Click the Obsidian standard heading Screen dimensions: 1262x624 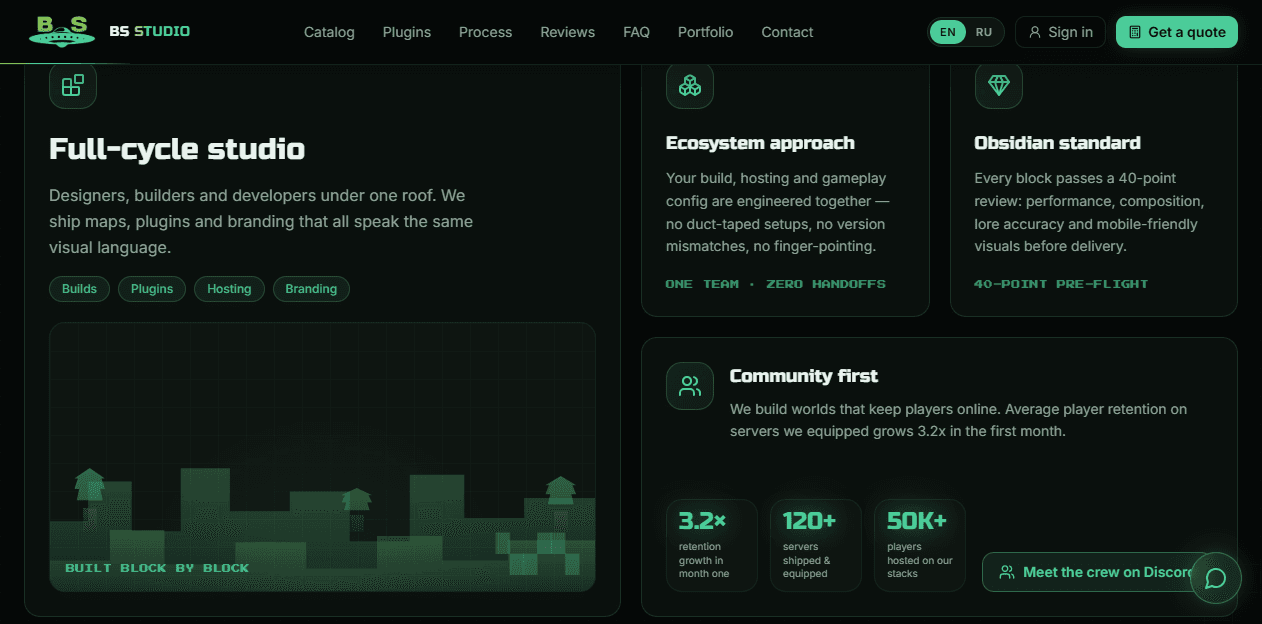(x=1057, y=143)
